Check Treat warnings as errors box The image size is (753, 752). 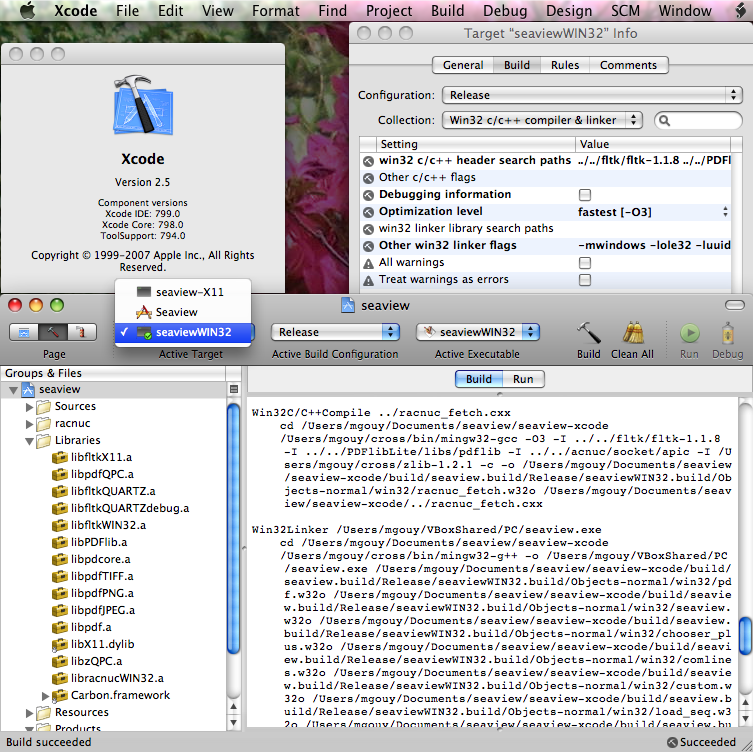(585, 280)
